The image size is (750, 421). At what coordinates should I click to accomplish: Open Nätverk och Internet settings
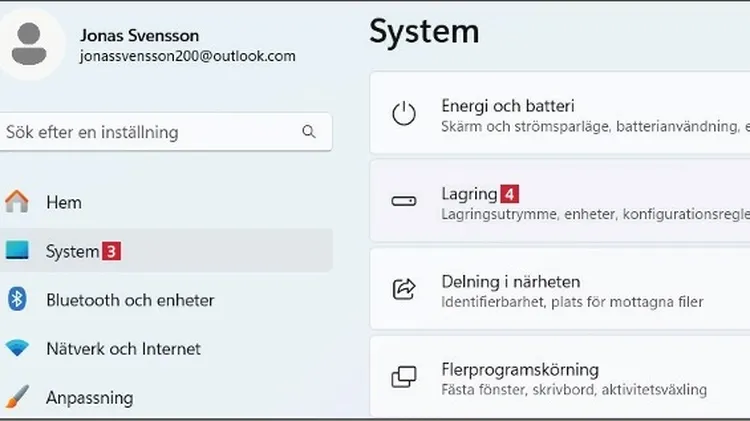coord(123,349)
